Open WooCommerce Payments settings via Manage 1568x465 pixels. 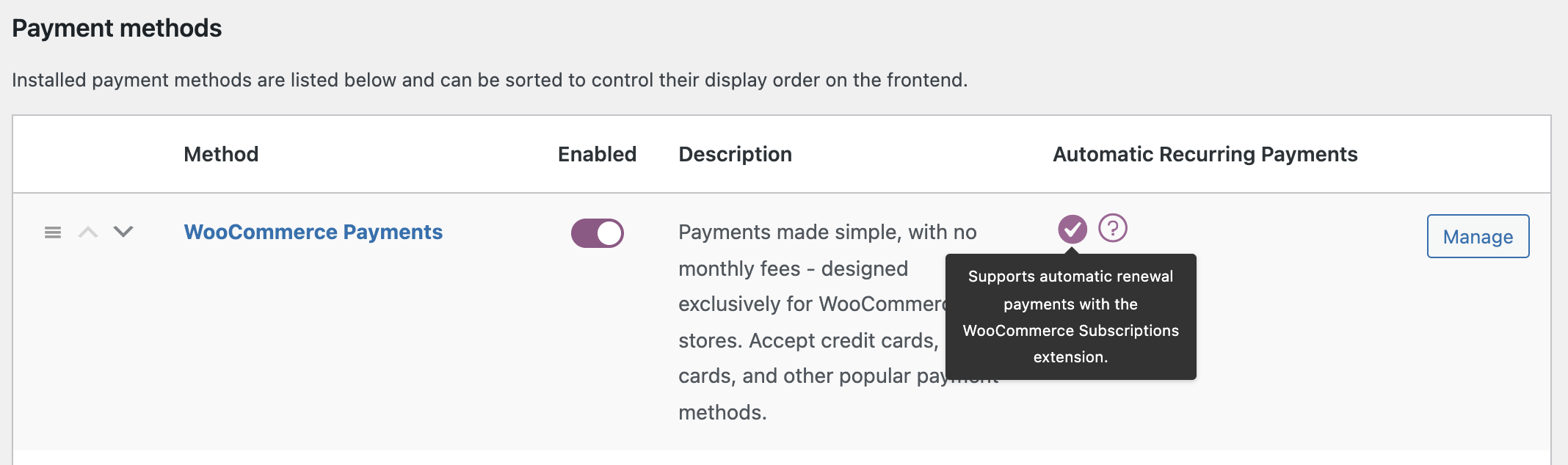(x=1477, y=236)
